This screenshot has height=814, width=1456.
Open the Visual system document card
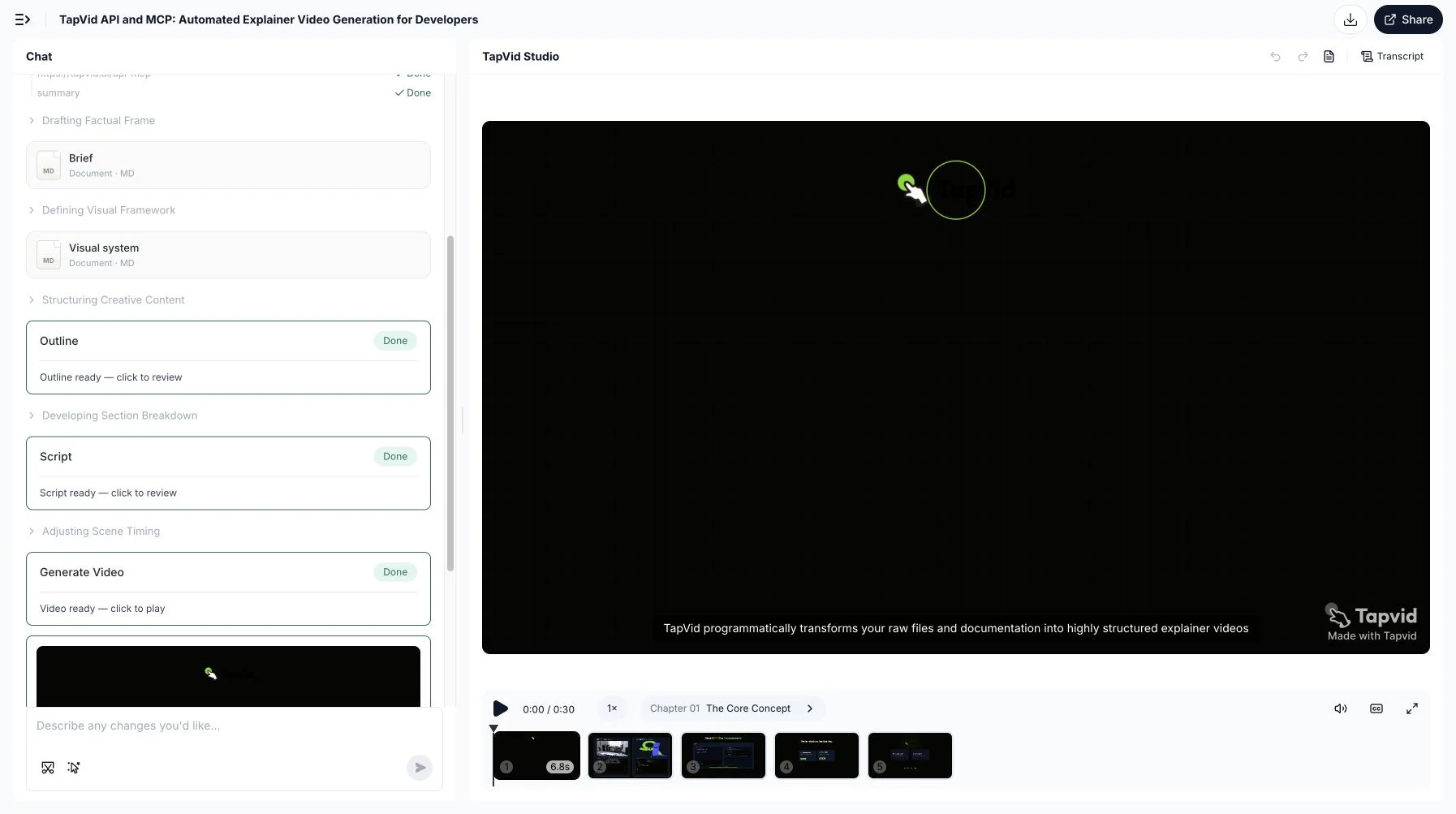tap(228, 255)
